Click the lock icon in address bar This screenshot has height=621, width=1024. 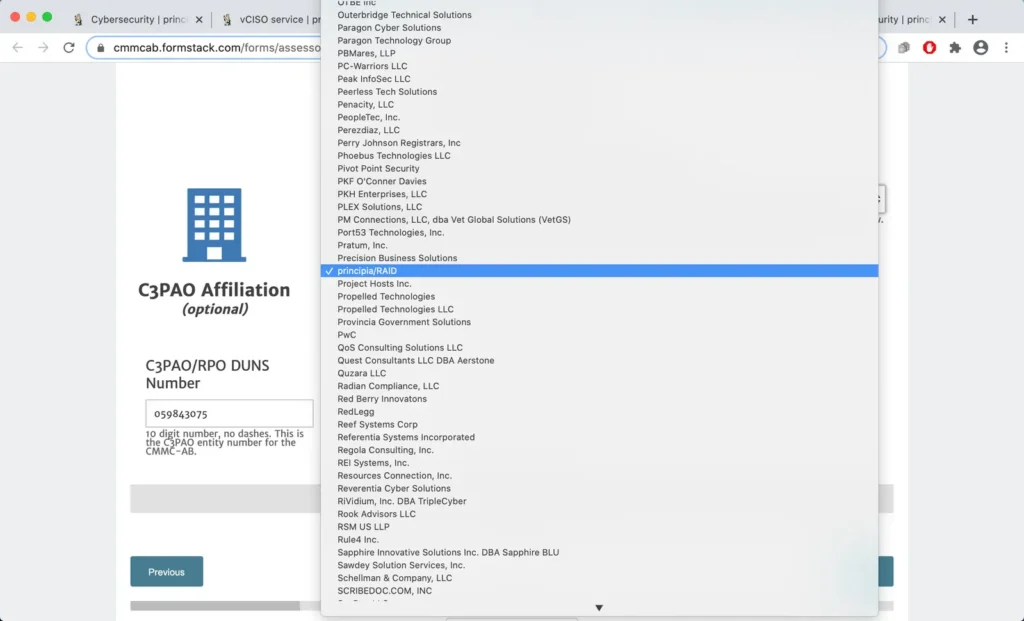(100, 48)
